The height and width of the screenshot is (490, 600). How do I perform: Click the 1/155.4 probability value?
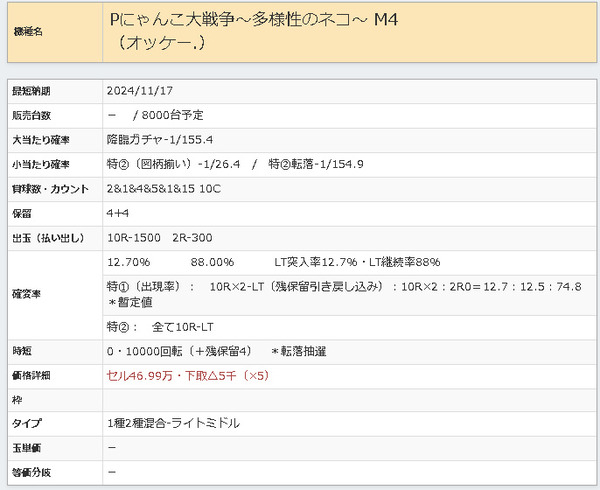pos(191,140)
